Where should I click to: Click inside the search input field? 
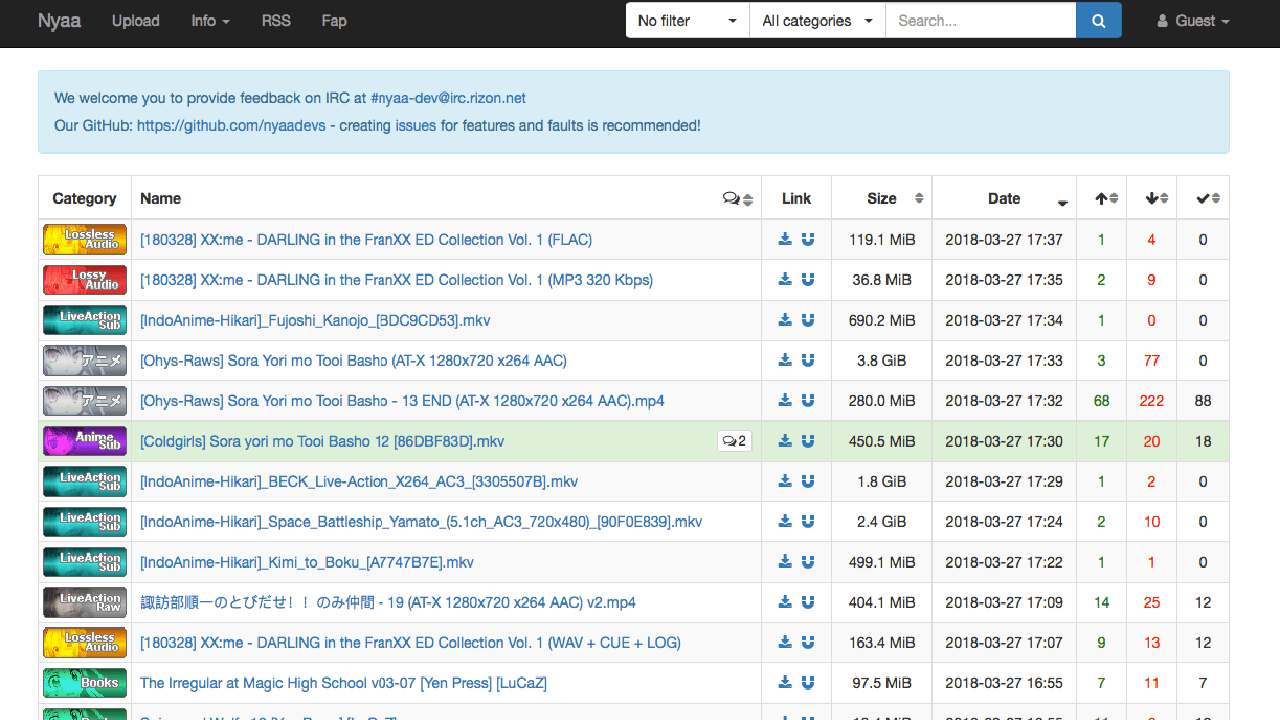tap(980, 20)
